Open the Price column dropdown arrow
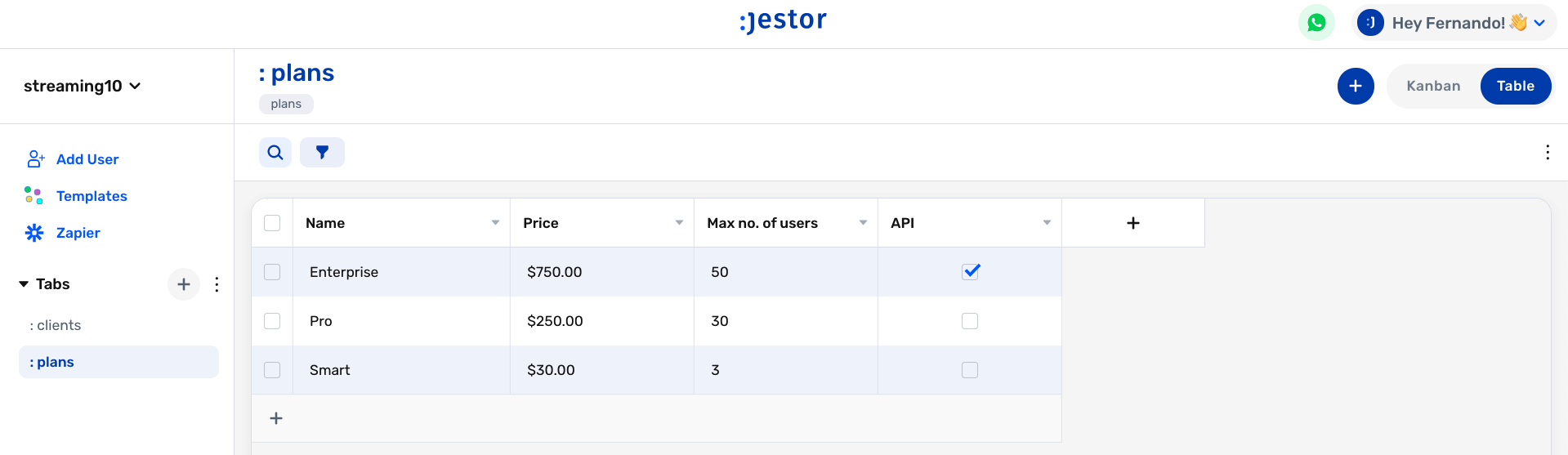 (679, 223)
